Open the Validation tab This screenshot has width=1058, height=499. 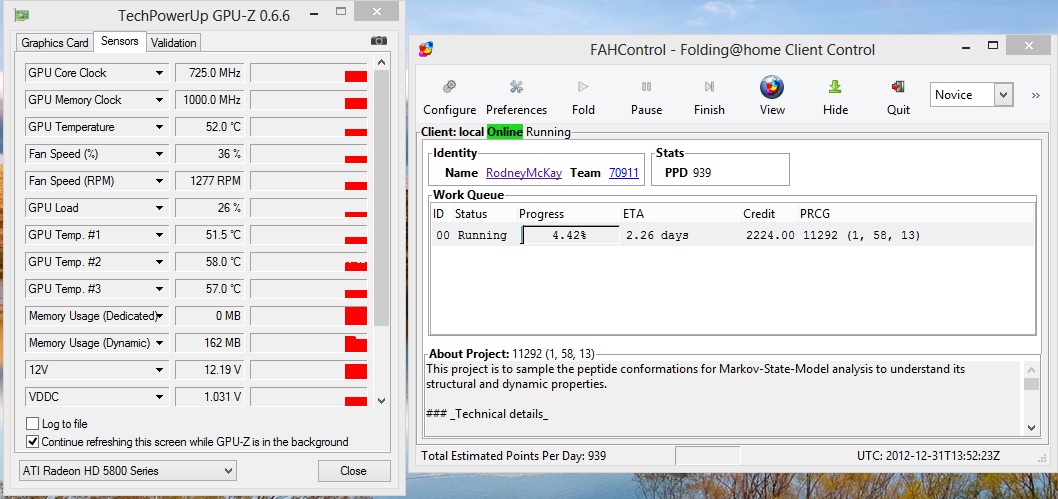[173, 42]
